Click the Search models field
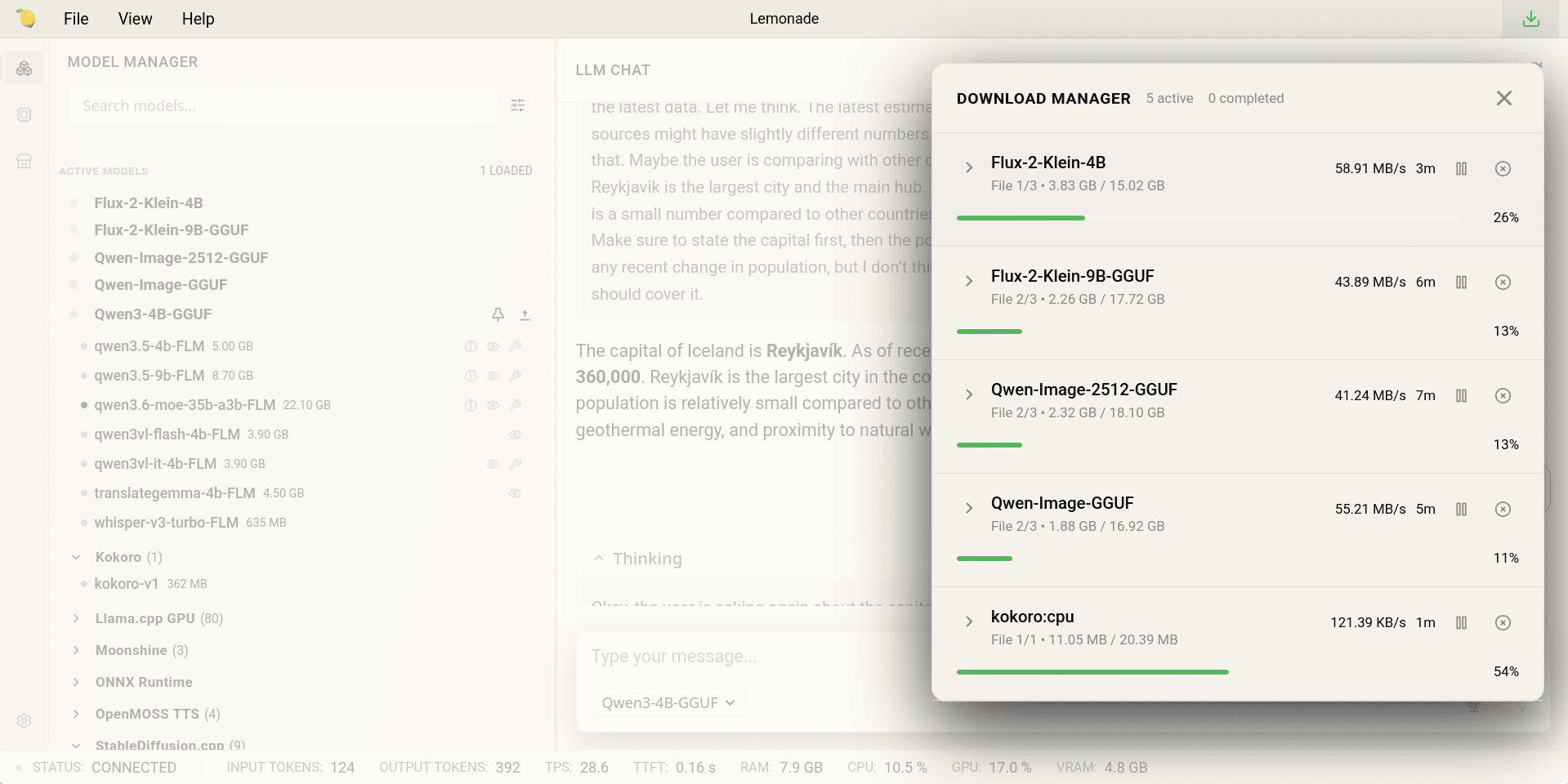The width and height of the screenshot is (1568, 784). click(x=283, y=105)
